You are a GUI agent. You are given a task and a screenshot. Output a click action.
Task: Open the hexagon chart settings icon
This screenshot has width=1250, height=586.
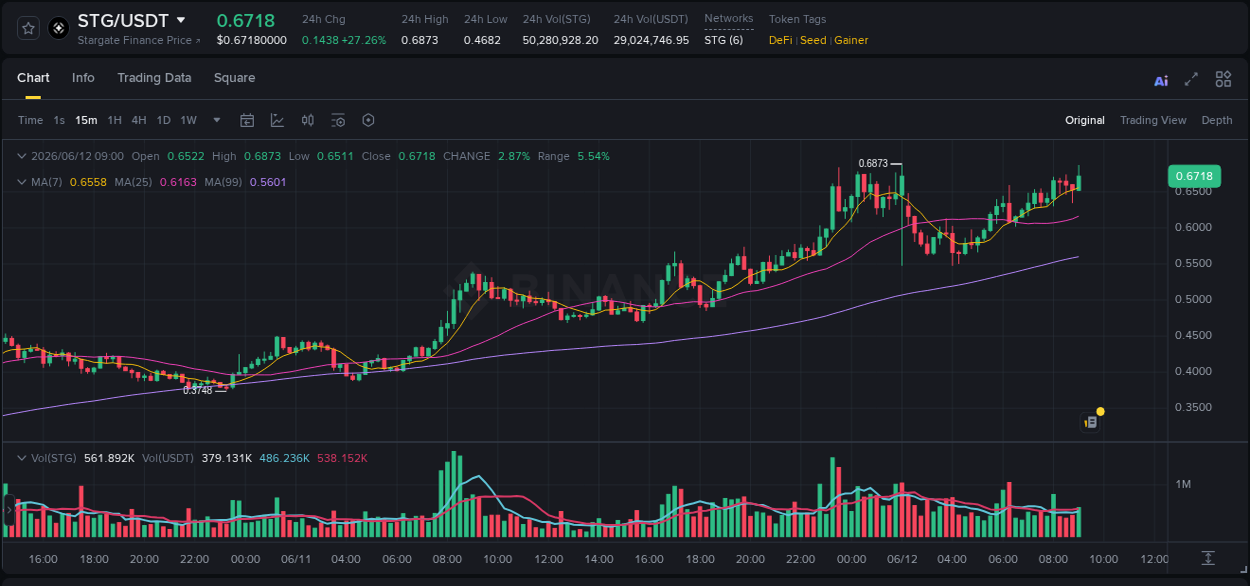tap(368, 120)
